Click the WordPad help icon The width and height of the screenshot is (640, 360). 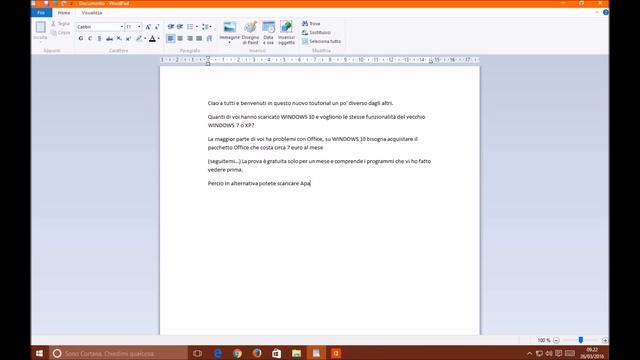[x=605, y=13]
